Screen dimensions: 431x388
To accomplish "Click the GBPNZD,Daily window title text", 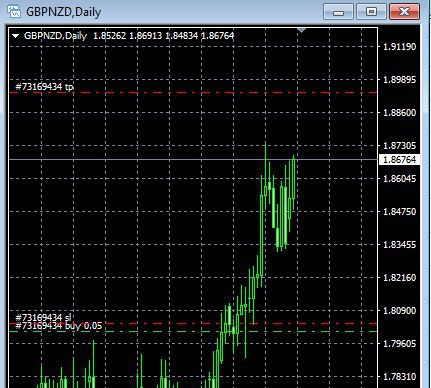I will pyautogui.click(x=63, y=12).
